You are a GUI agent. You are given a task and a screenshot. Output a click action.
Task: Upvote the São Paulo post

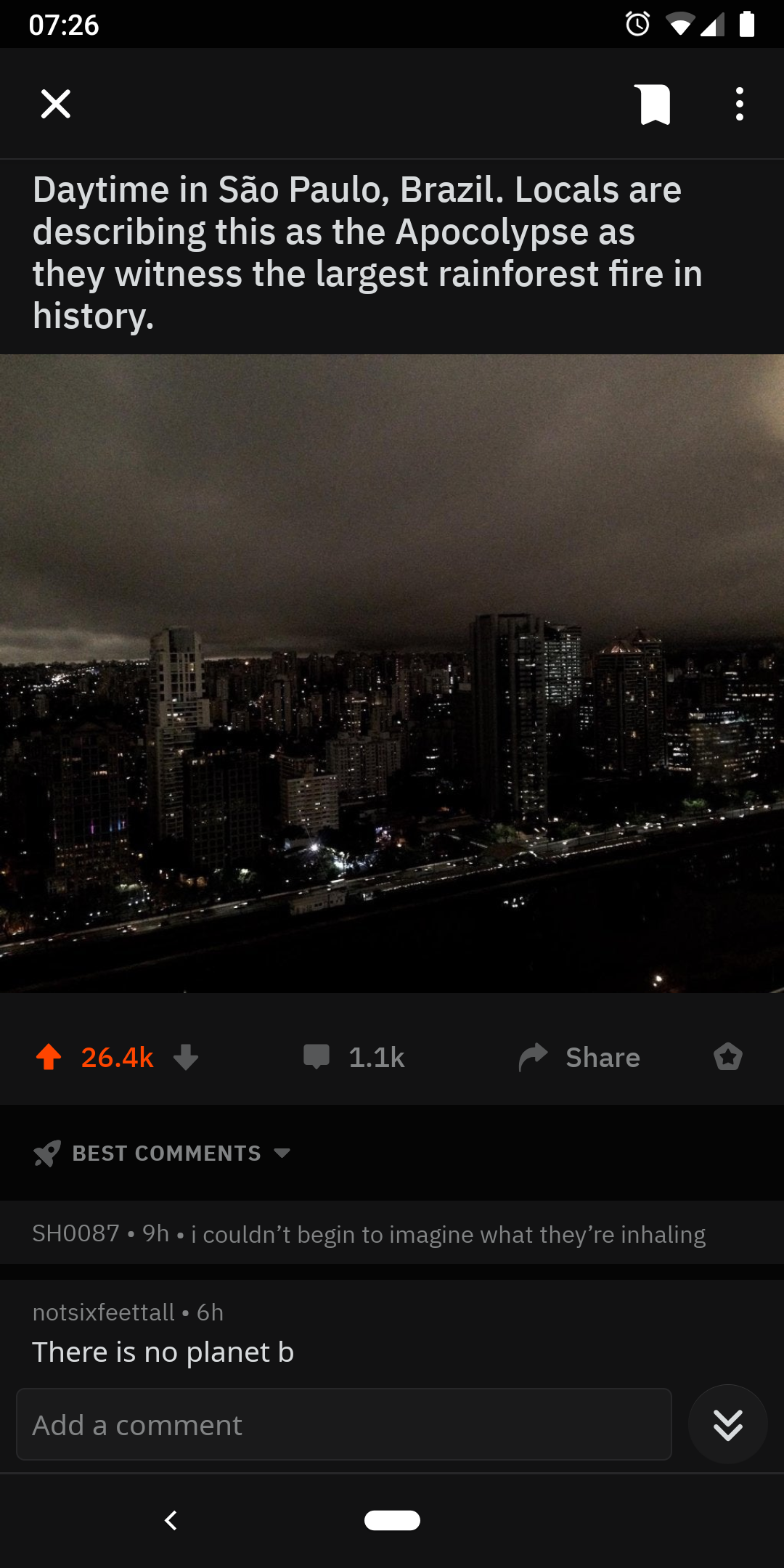click(x=49, y=1057)
